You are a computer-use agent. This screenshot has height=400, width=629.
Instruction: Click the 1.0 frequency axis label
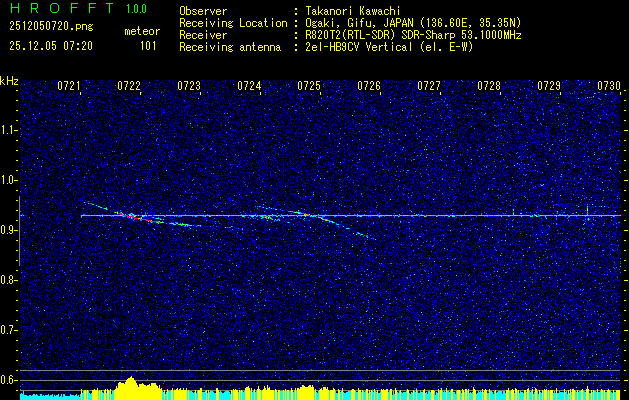coord(7,180)
